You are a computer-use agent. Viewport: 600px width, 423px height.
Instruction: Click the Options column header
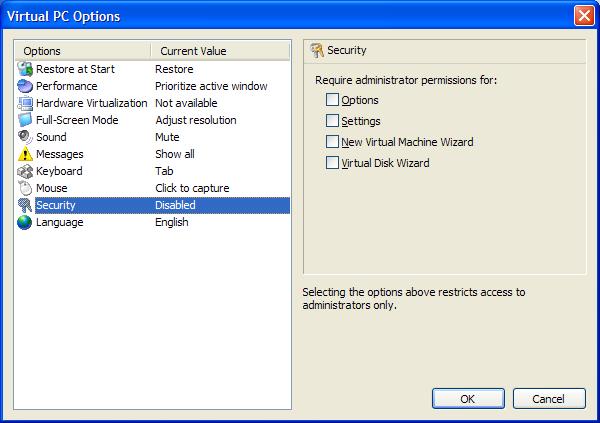83,51
